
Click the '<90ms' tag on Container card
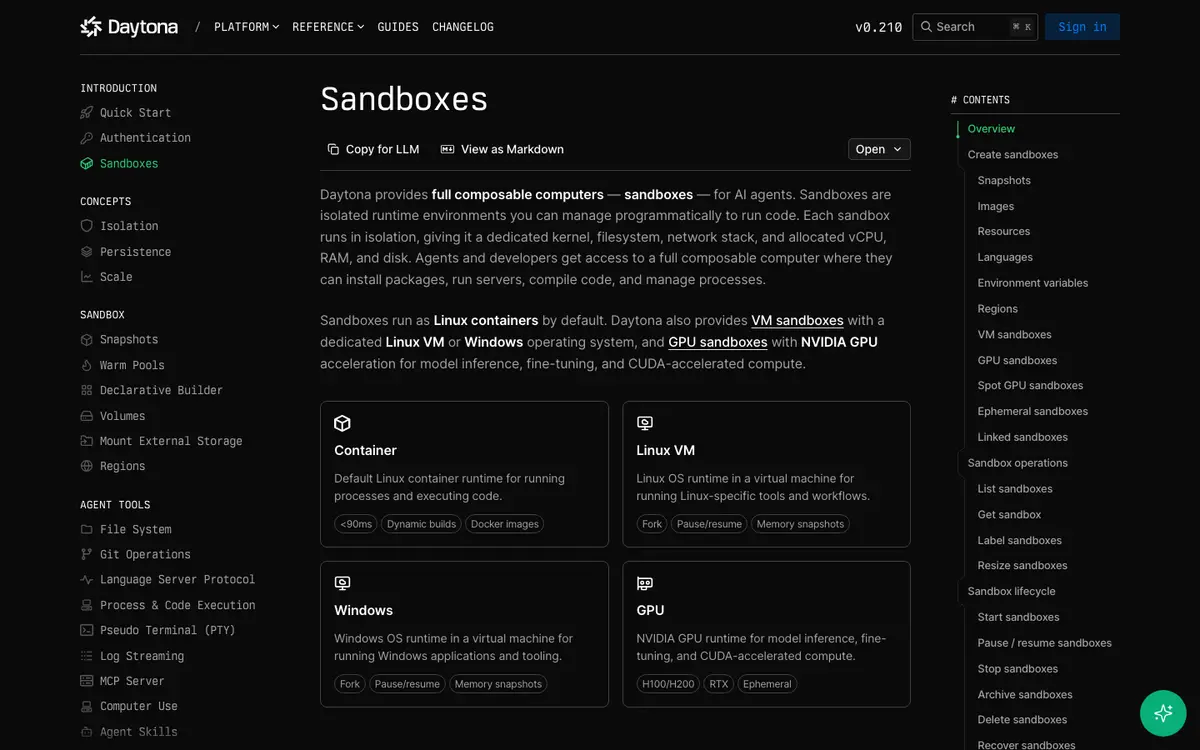coord(356,524)
